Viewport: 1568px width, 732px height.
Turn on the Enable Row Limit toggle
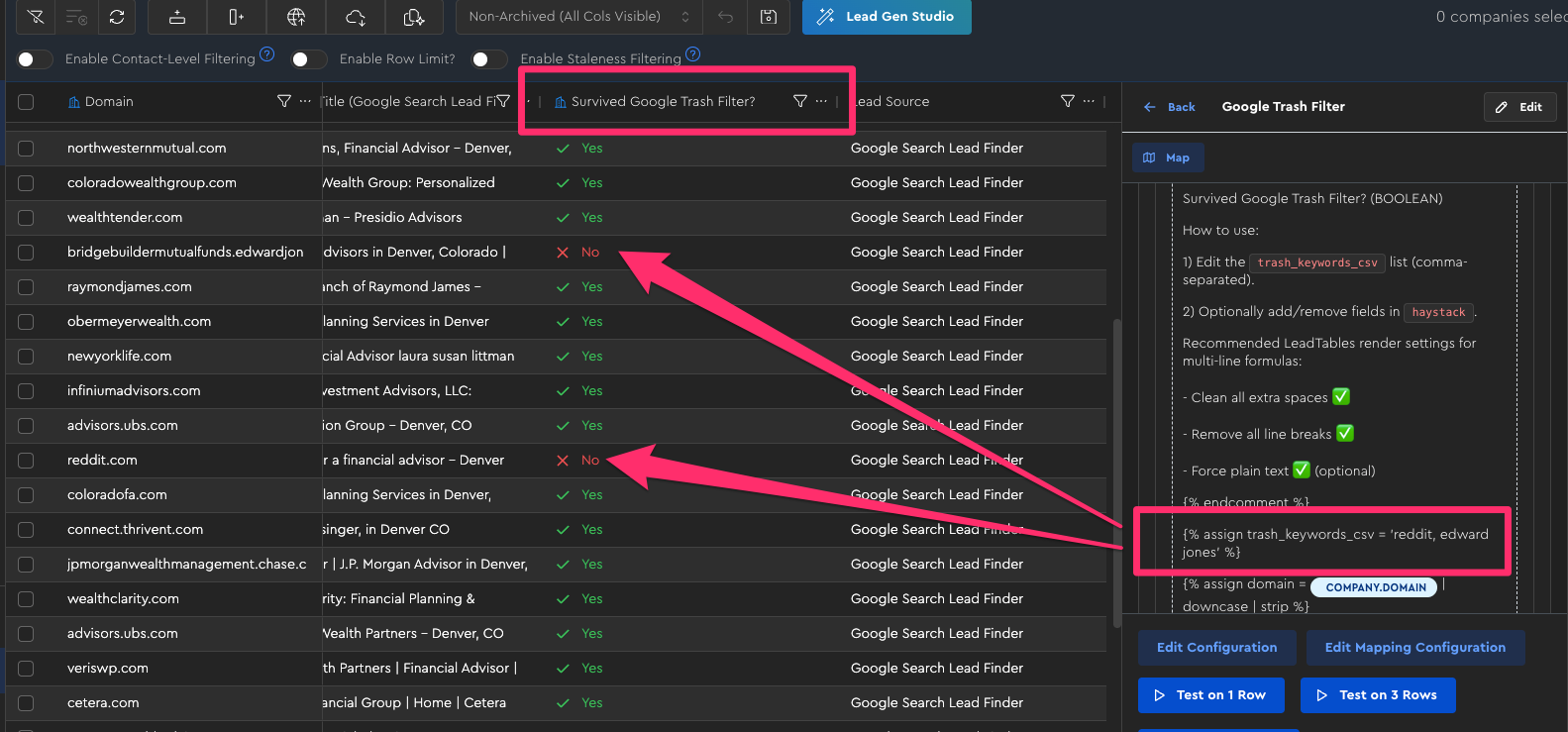(308, 59)
